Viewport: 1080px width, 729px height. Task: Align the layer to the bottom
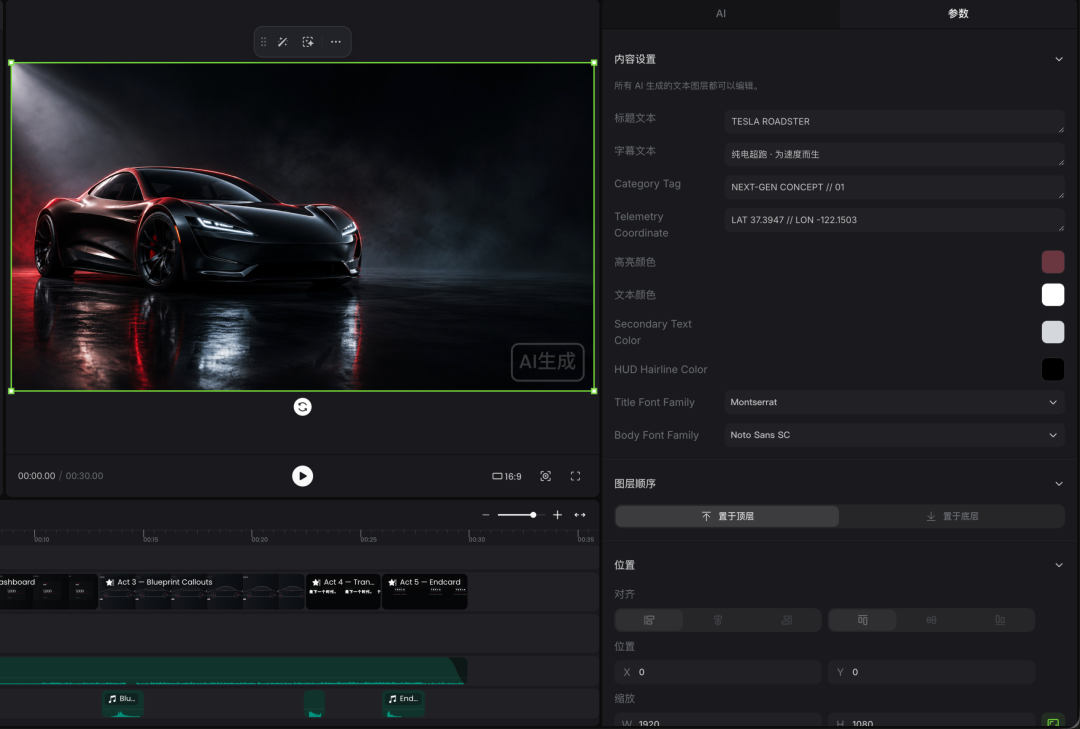1000,620
